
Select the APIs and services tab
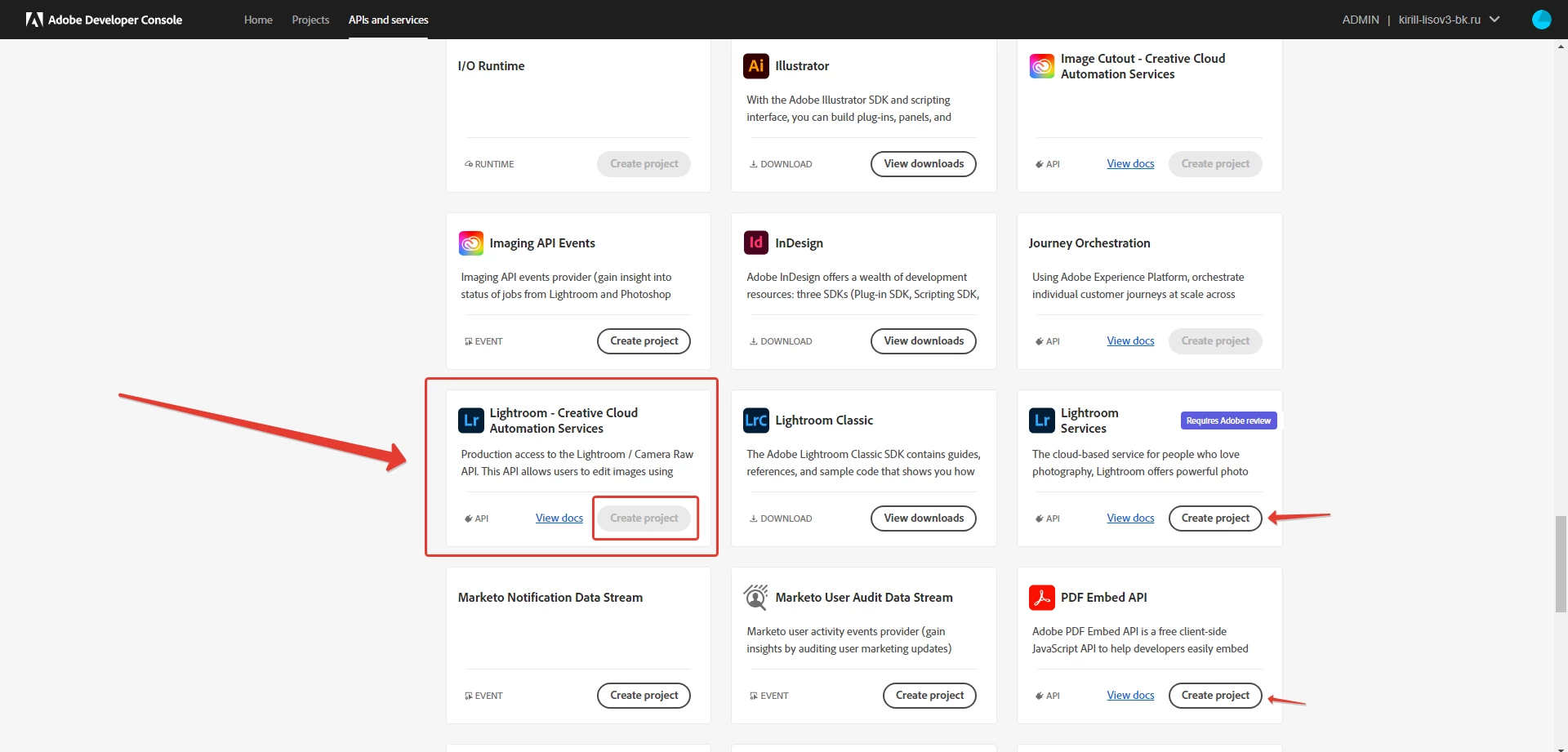(388, 20)
